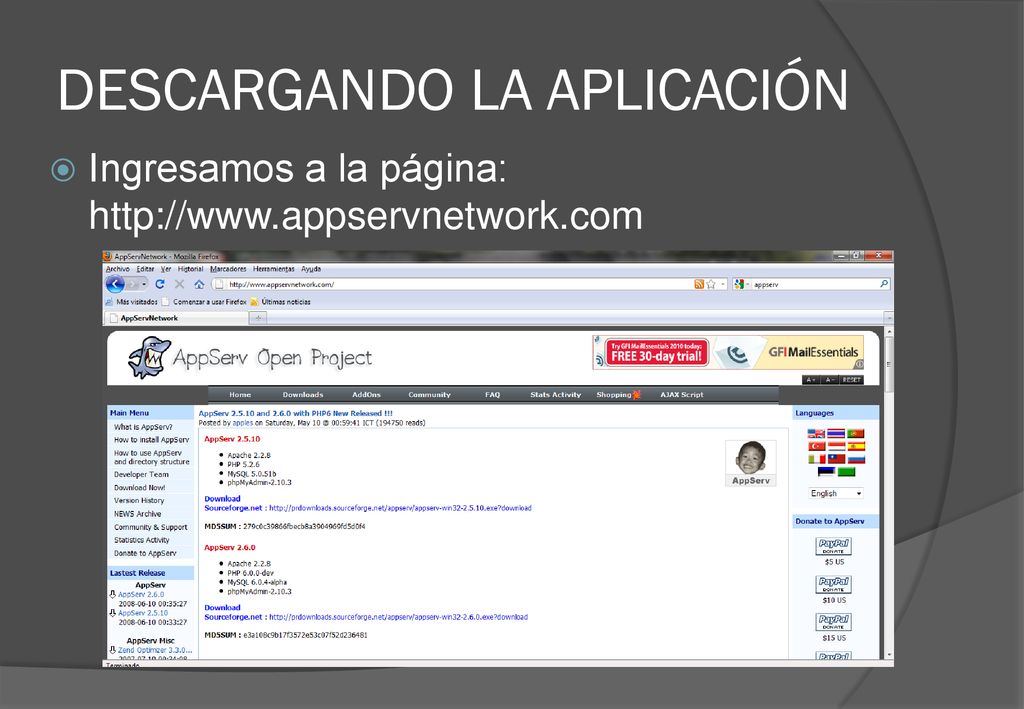Select the Turkey flag language icon

(x=816, y=447)
